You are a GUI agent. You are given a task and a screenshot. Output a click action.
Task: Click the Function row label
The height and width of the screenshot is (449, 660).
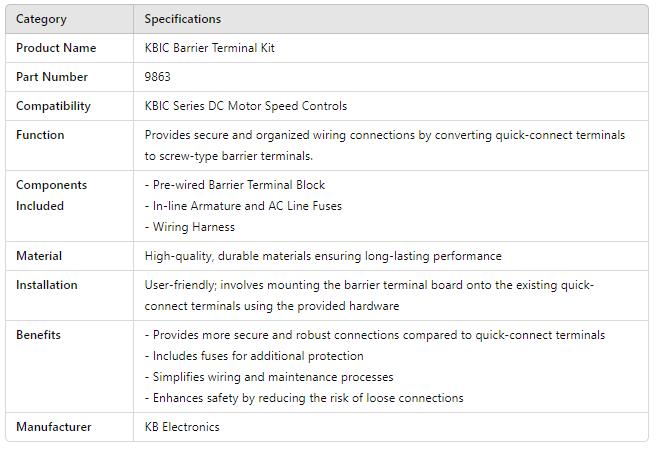[x=40, y=135]
